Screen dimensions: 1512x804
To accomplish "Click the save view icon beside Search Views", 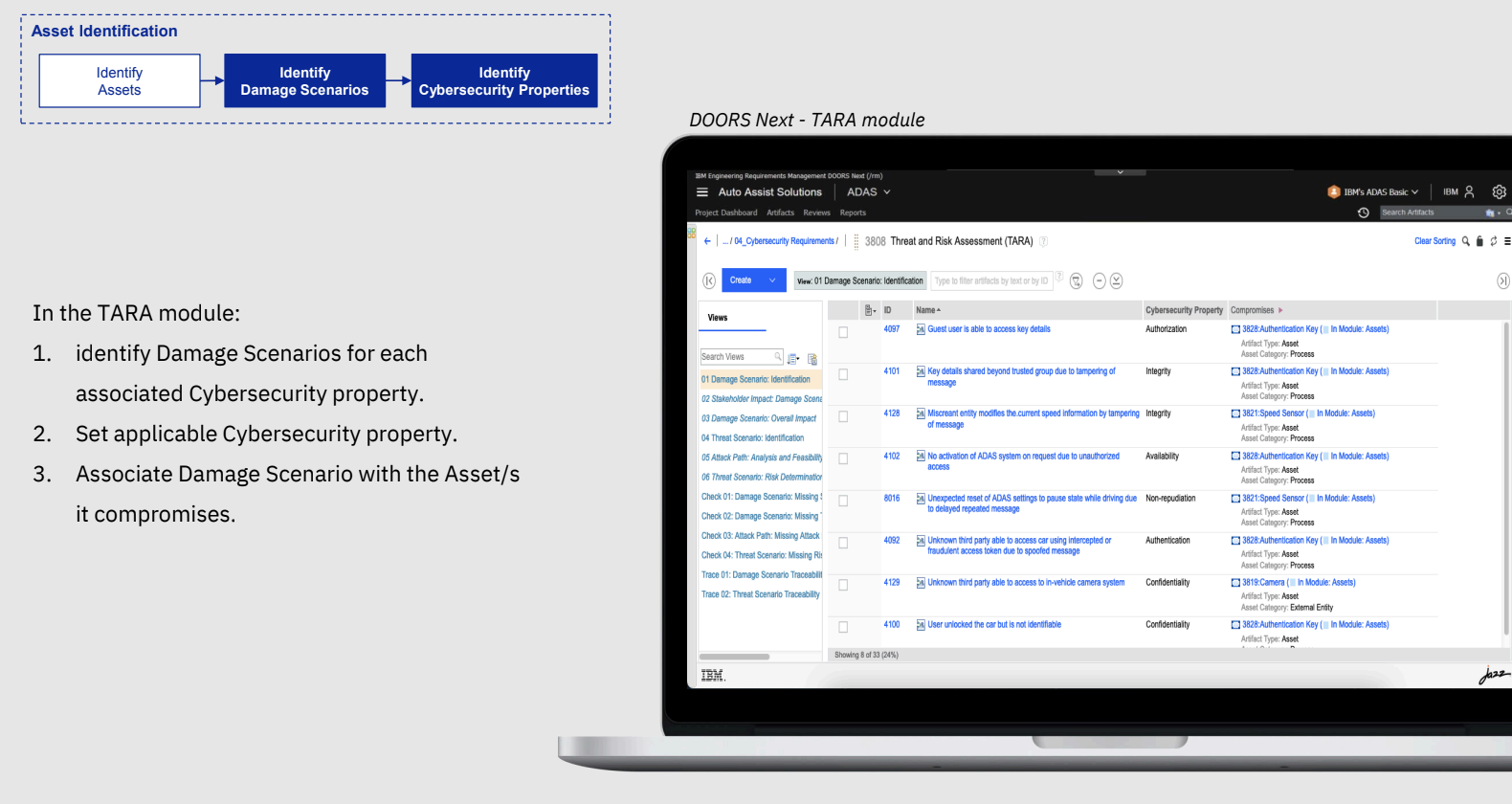I will point(812,359).
